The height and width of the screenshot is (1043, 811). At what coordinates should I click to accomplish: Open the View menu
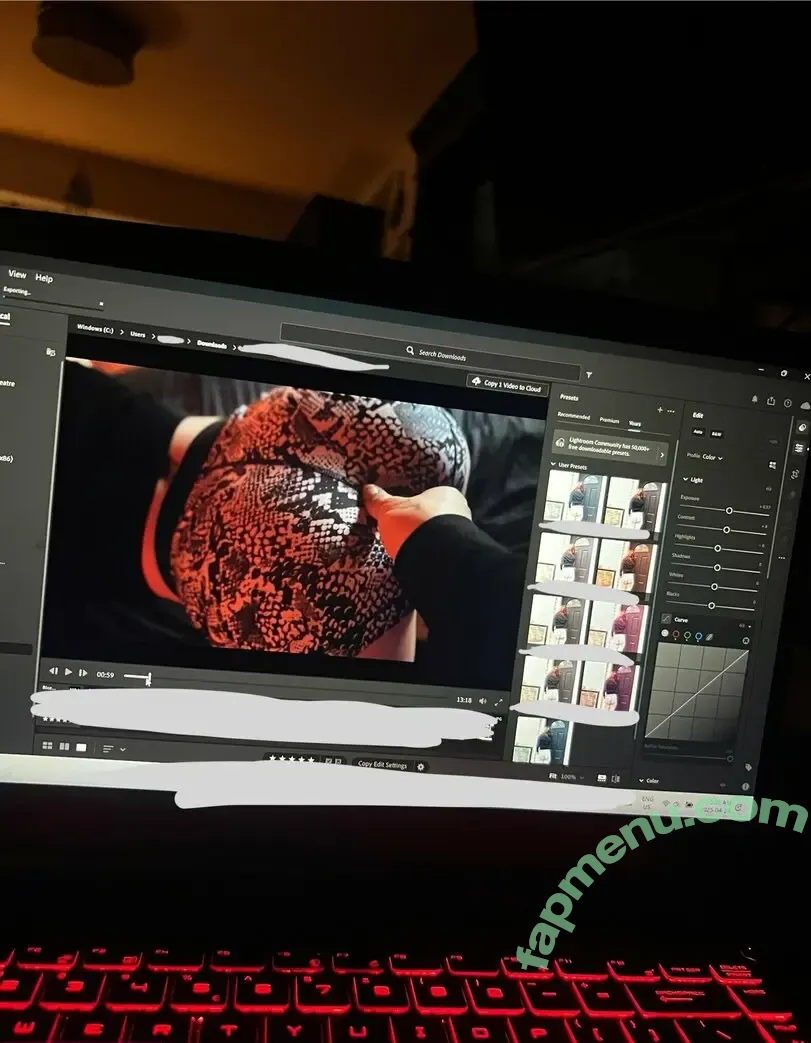[x=17, y=275]
